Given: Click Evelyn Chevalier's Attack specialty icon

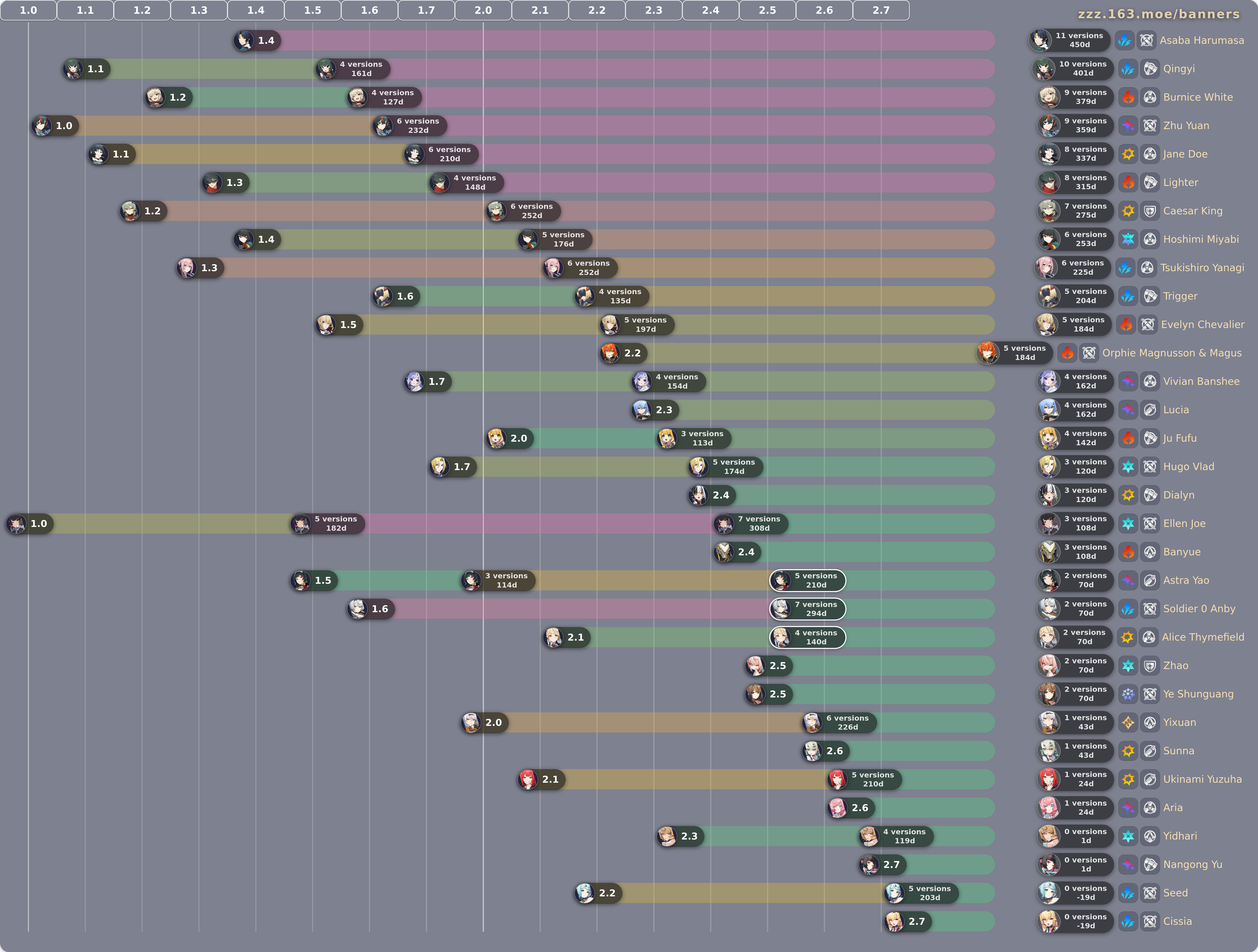Looking at the screenshot, I should [x=1148, y=325].
